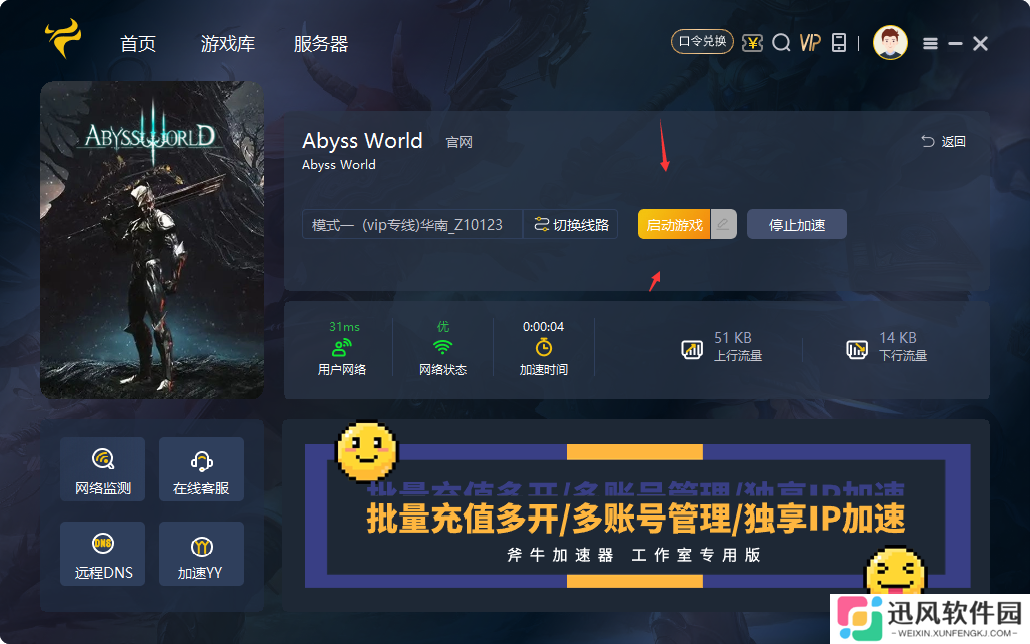This screenshot has height=644, width=1030.
Task: Click the Abyss World cover poster
Action: click(x=152, y=239)
